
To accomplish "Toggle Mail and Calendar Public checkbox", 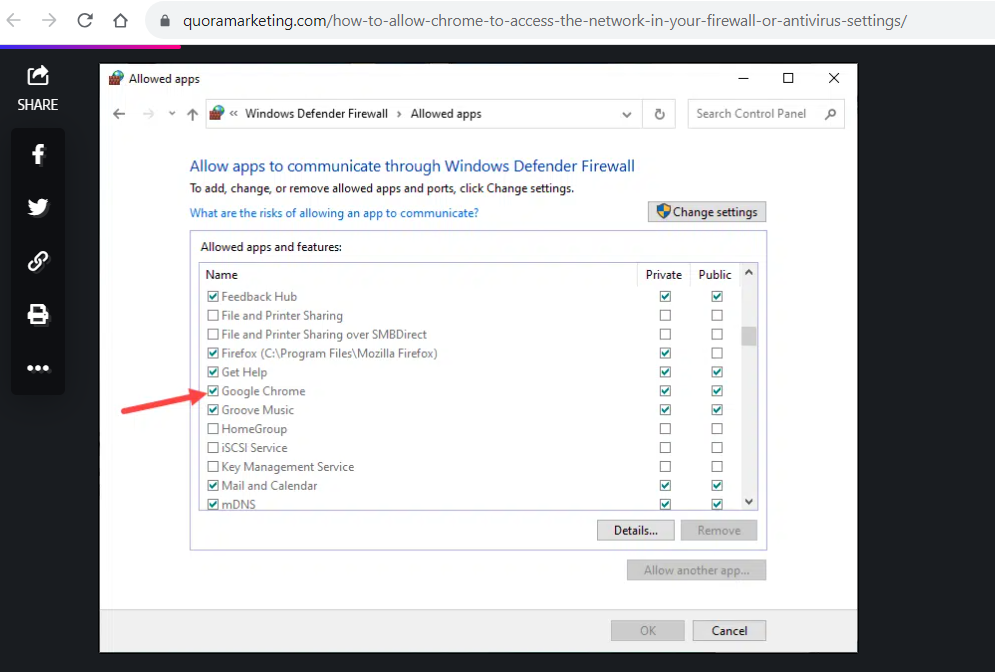I will 717,485.
